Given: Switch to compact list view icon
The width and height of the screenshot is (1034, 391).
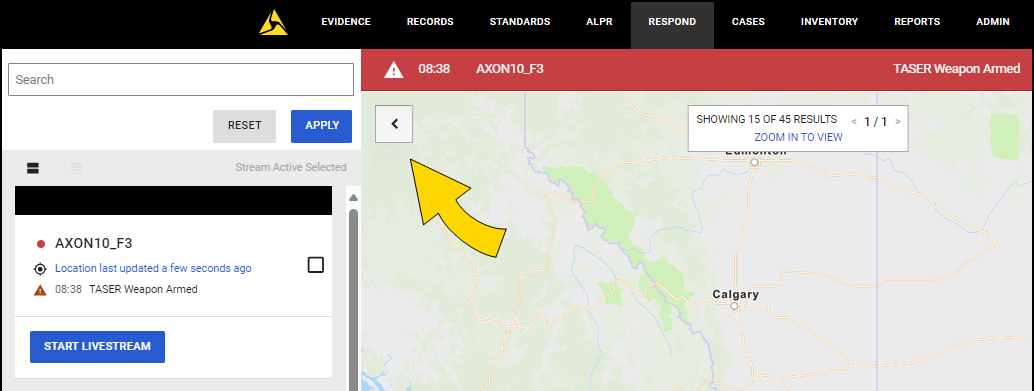Looking at the screenshot, I should 77,168.
